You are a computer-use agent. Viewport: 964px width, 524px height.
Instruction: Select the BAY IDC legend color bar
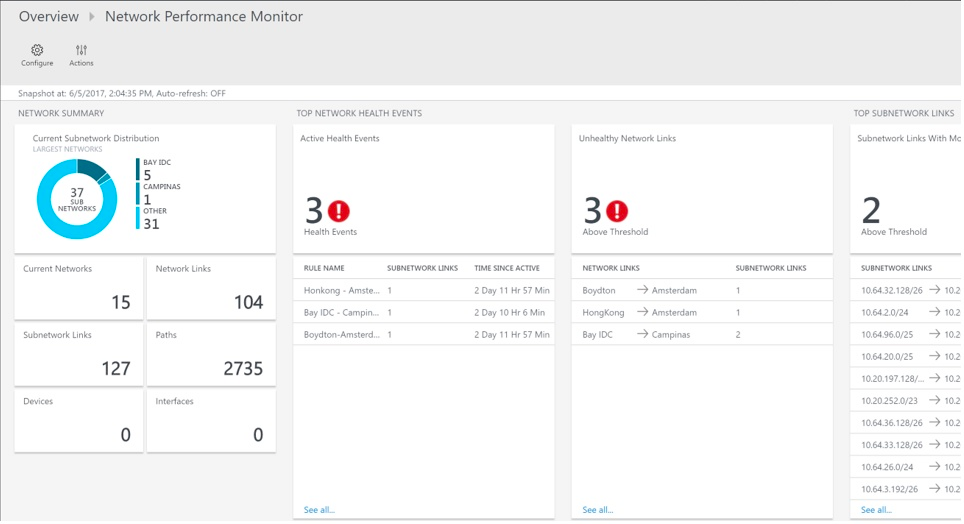click(x=139, y=169)
